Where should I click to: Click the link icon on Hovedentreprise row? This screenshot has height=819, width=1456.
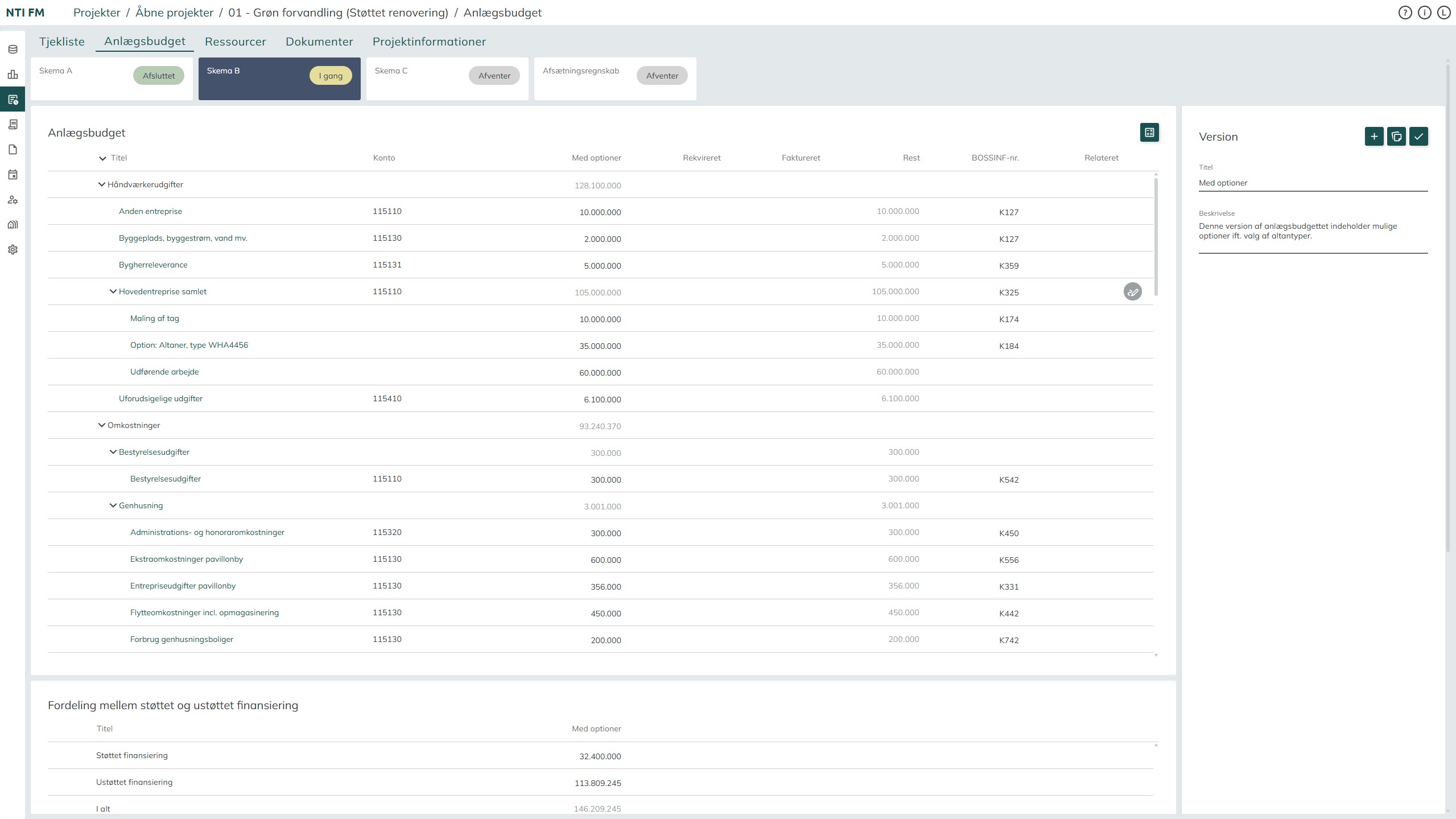1132,292
